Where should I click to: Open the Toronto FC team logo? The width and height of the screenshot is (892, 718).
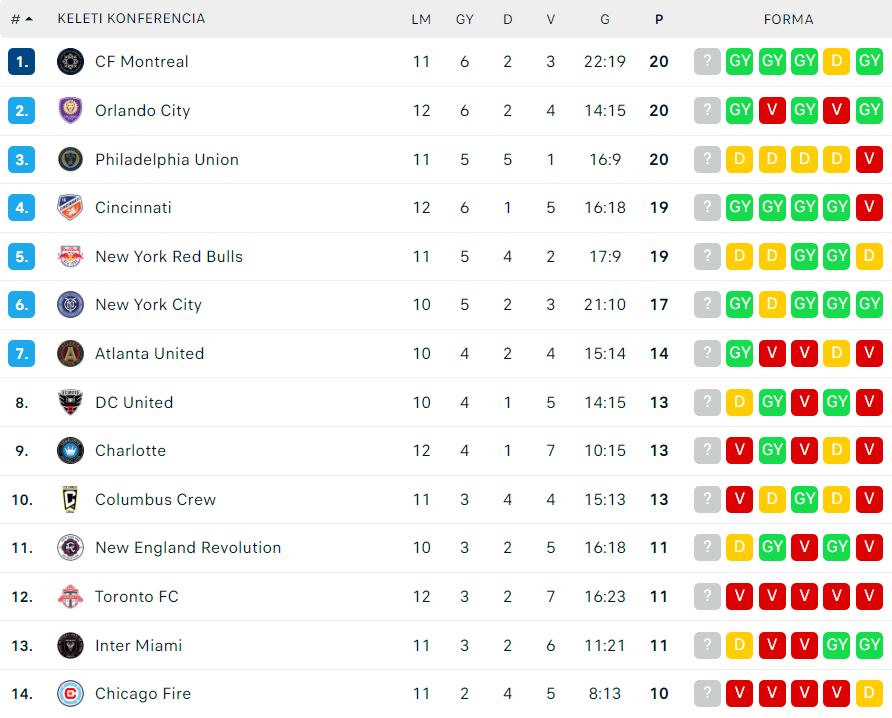(x=71, y=596)
